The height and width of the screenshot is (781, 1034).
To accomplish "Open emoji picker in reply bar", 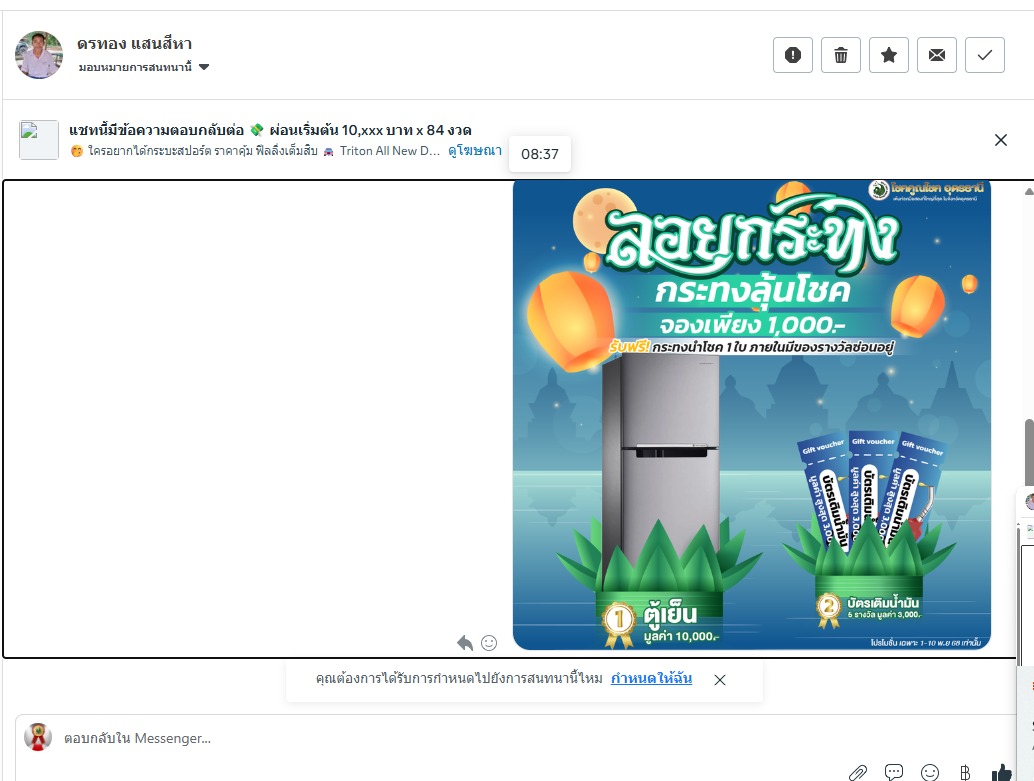I will (x=930, y=772).
